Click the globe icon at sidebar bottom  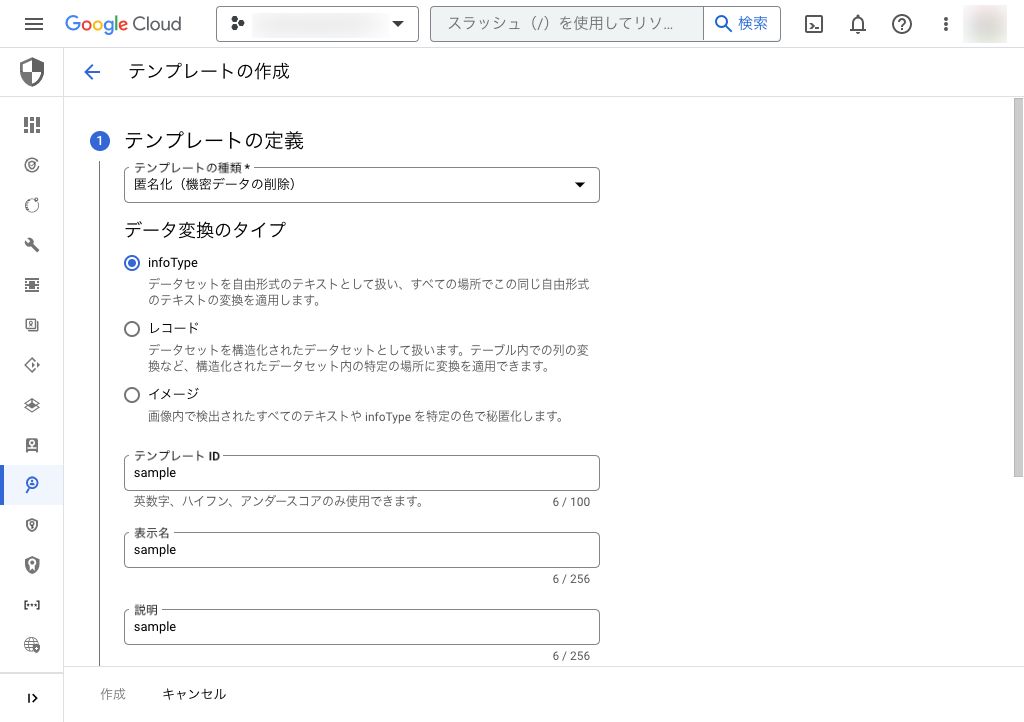point(31,645)
